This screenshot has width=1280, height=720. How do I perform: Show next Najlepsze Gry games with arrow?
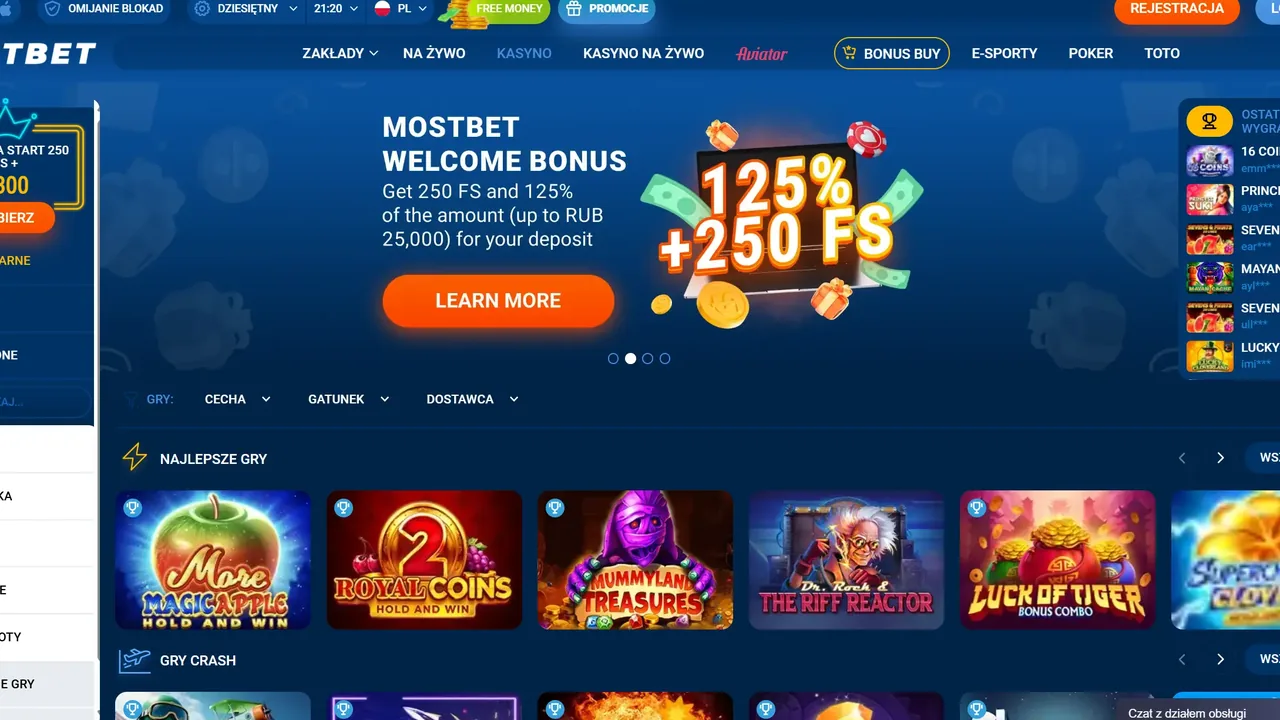[1220, 458]
